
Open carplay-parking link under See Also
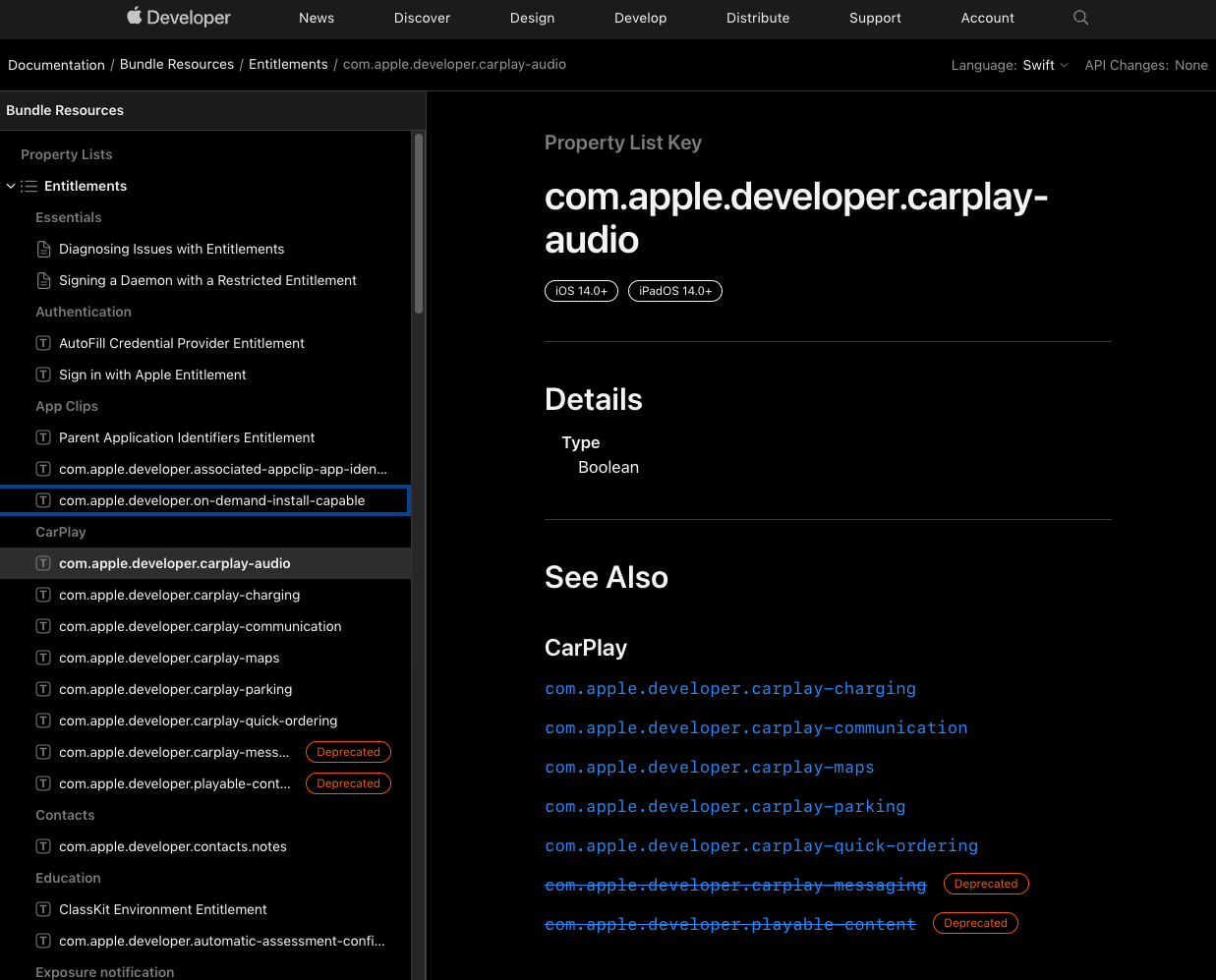pyautogui.click(x=725, y=806)
